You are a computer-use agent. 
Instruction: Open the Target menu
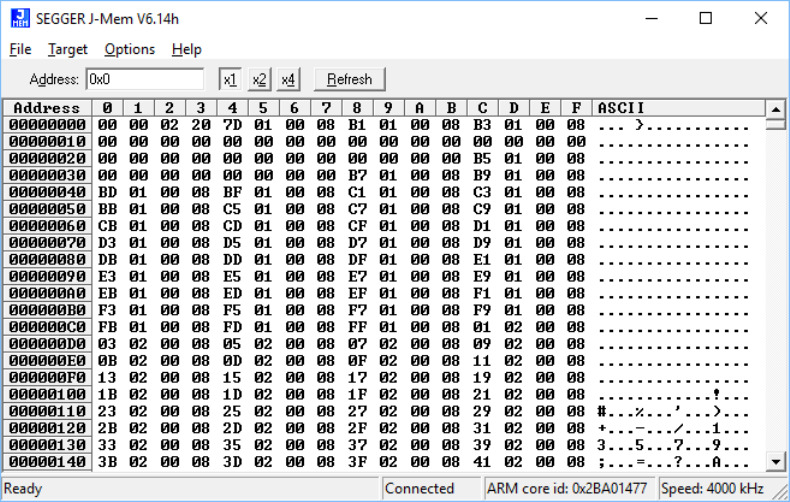[68, 49]
